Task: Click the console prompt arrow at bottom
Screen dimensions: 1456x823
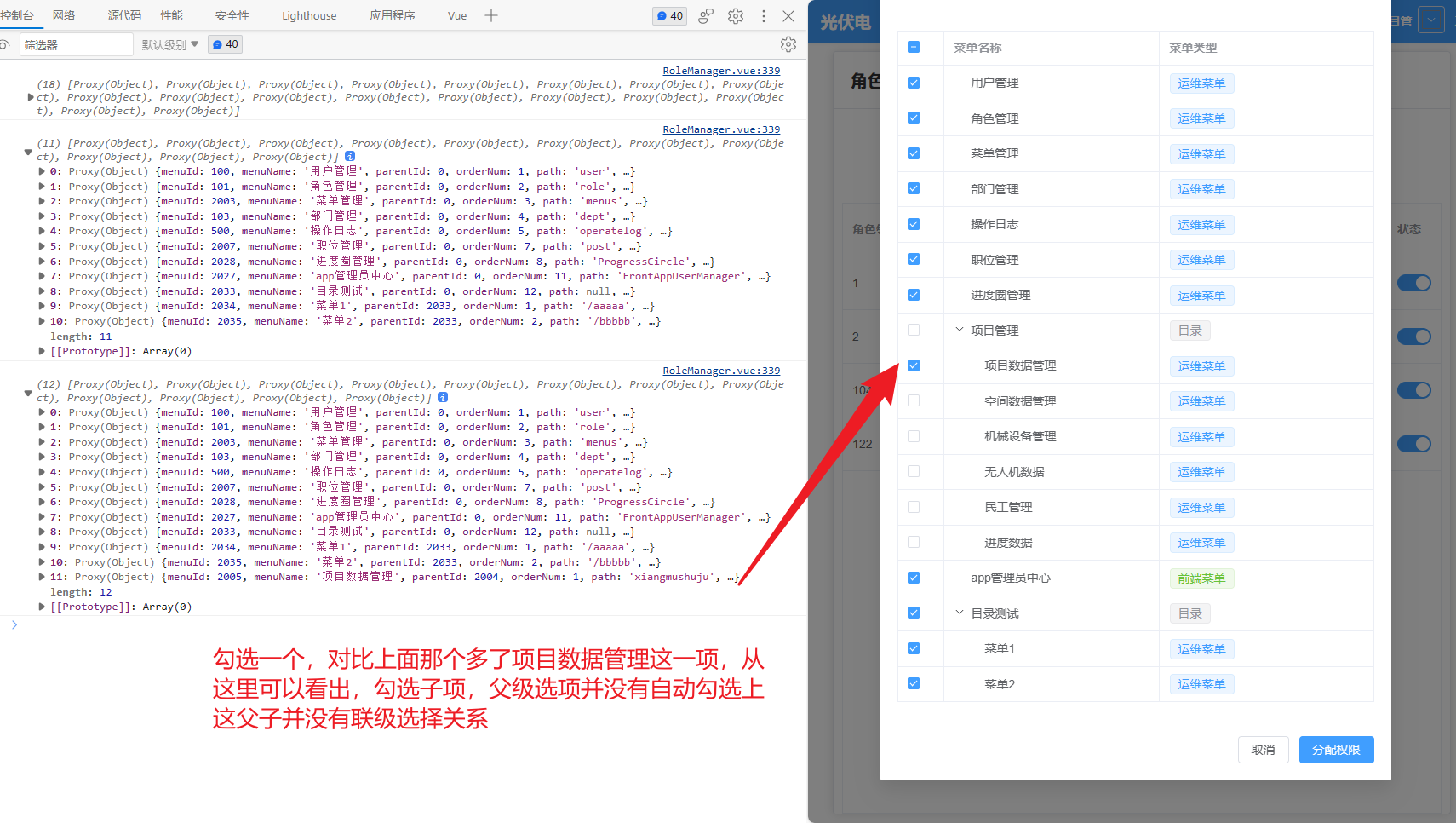Action: [14, 624]
